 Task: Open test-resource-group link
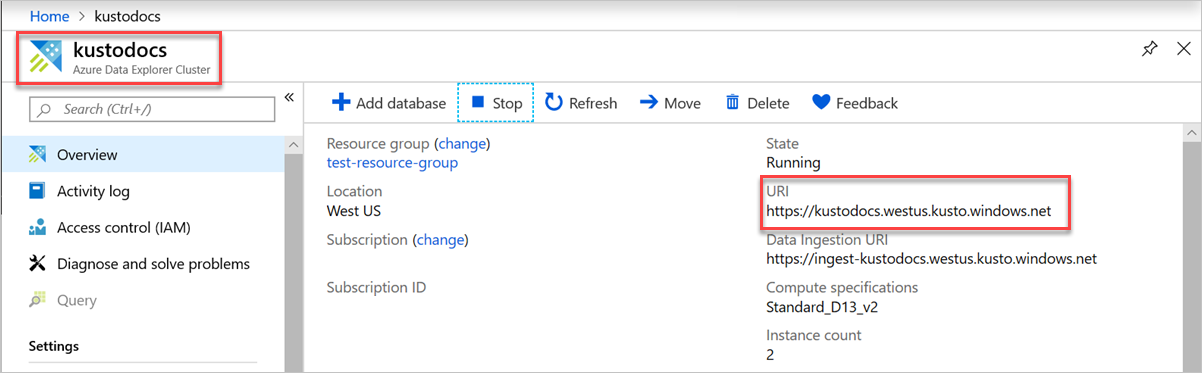(392, 163)
